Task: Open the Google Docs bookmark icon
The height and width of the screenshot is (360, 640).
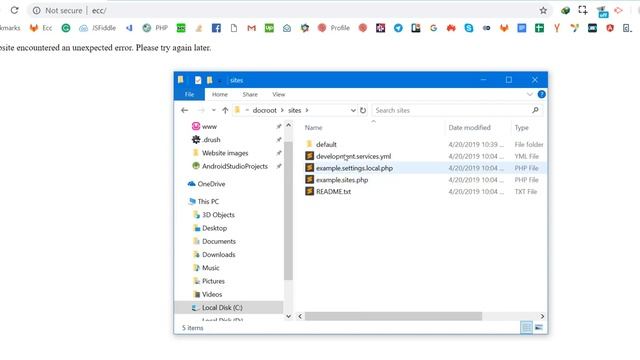Action: (x=522, y=28)
